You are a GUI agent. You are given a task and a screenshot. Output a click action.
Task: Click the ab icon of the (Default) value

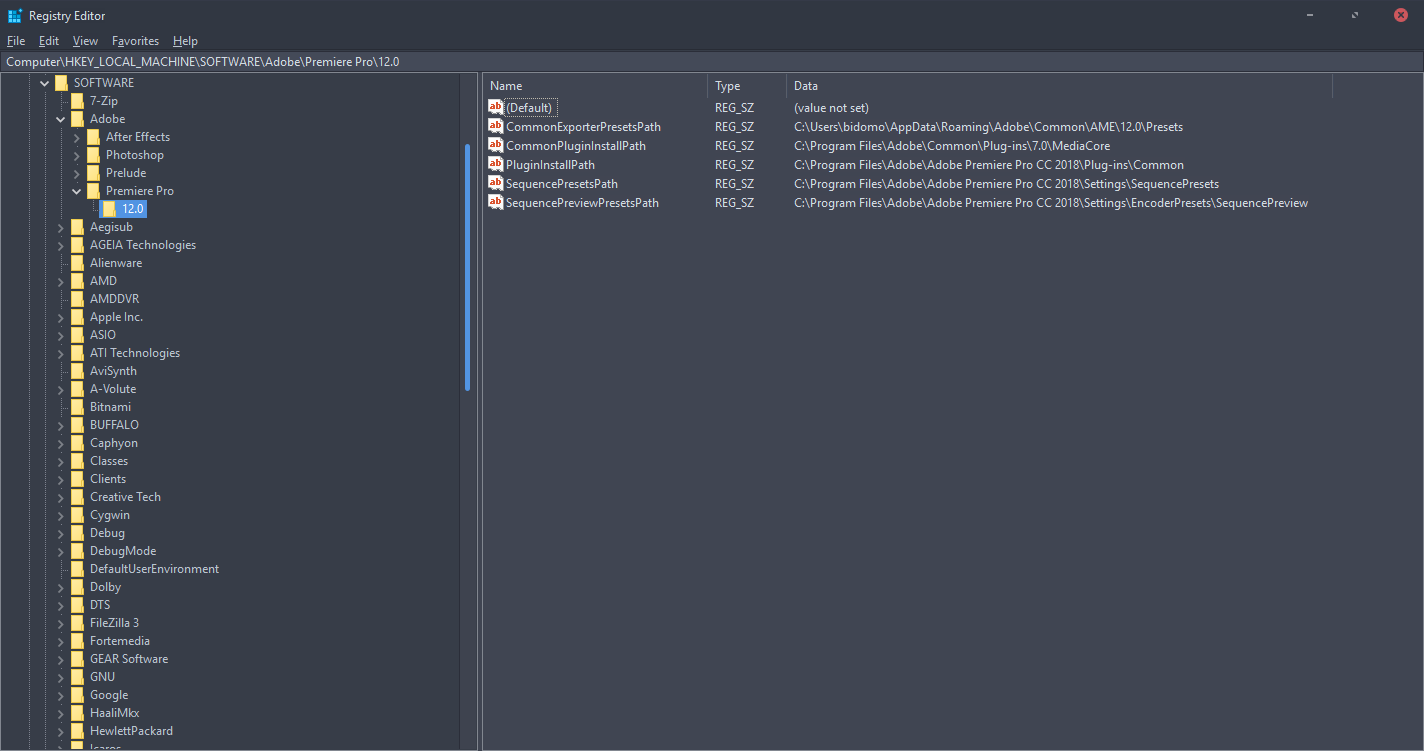coord(495,107)
